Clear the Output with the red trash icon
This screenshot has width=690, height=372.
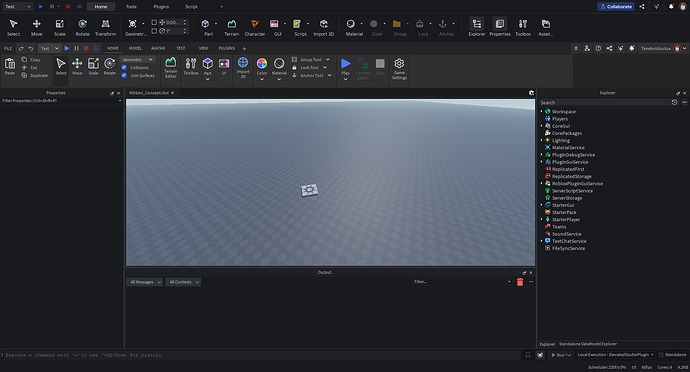pos(520,282)
